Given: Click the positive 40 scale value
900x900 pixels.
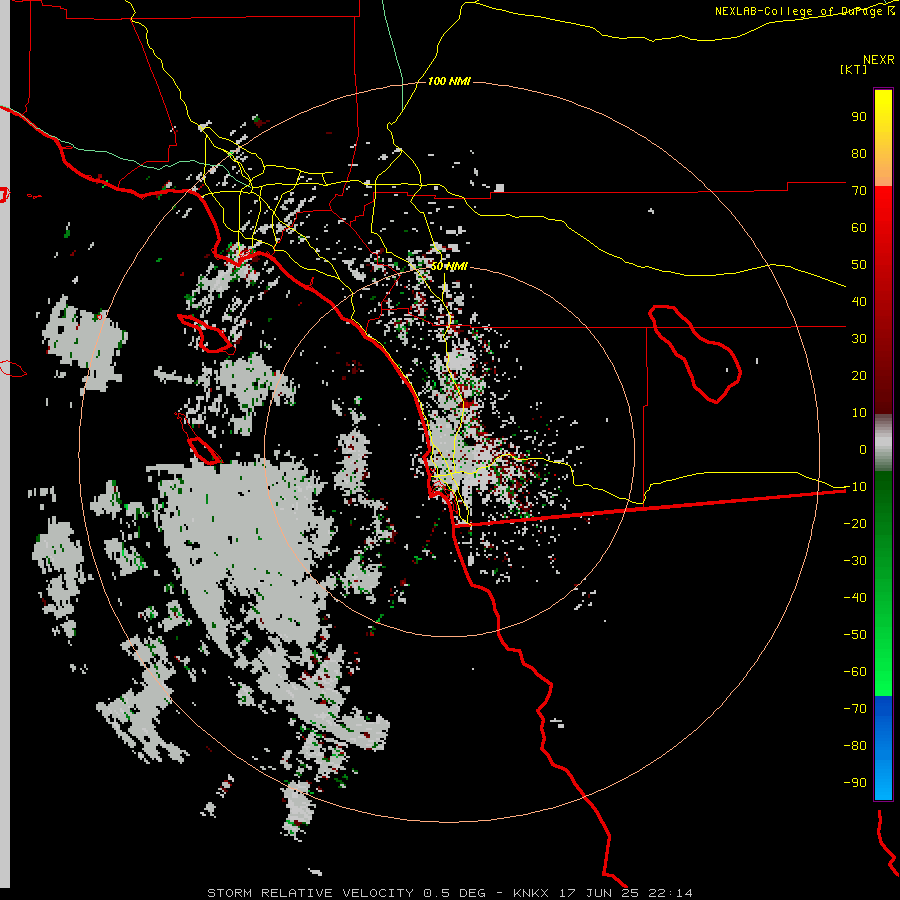Looking at the screenshot, I should coord(859,301).
